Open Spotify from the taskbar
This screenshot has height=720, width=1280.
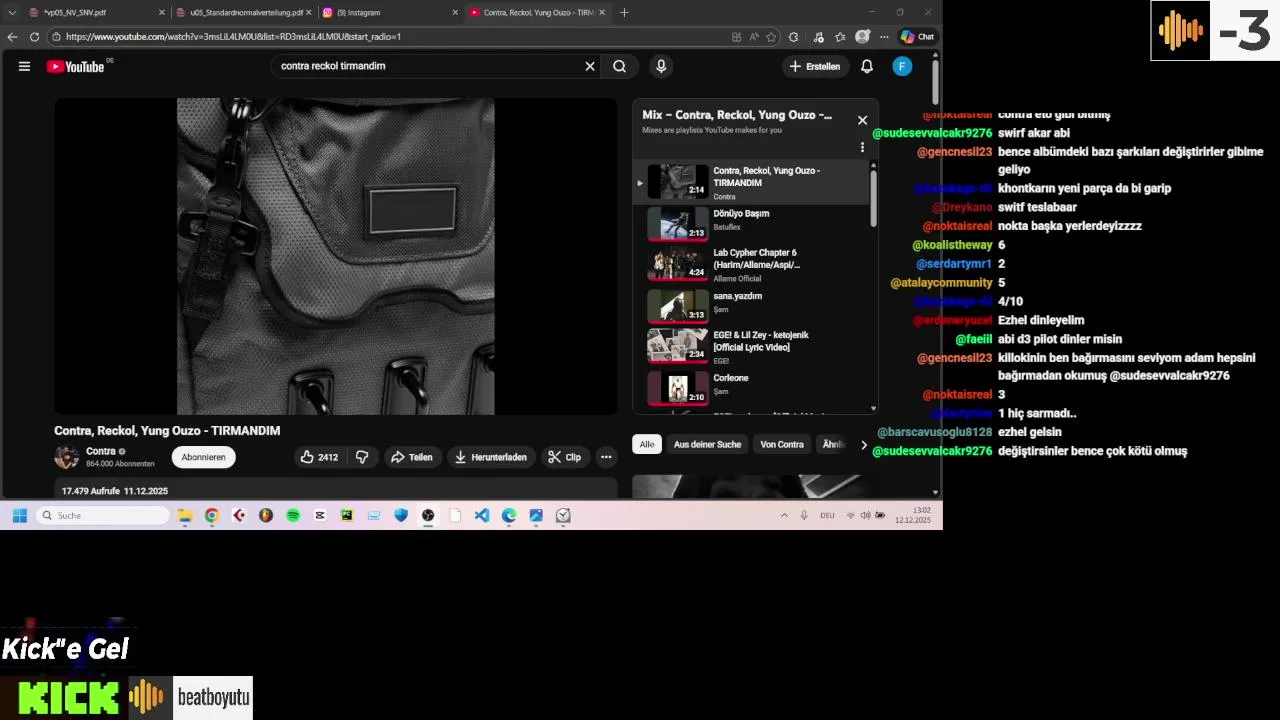point(293,515)
